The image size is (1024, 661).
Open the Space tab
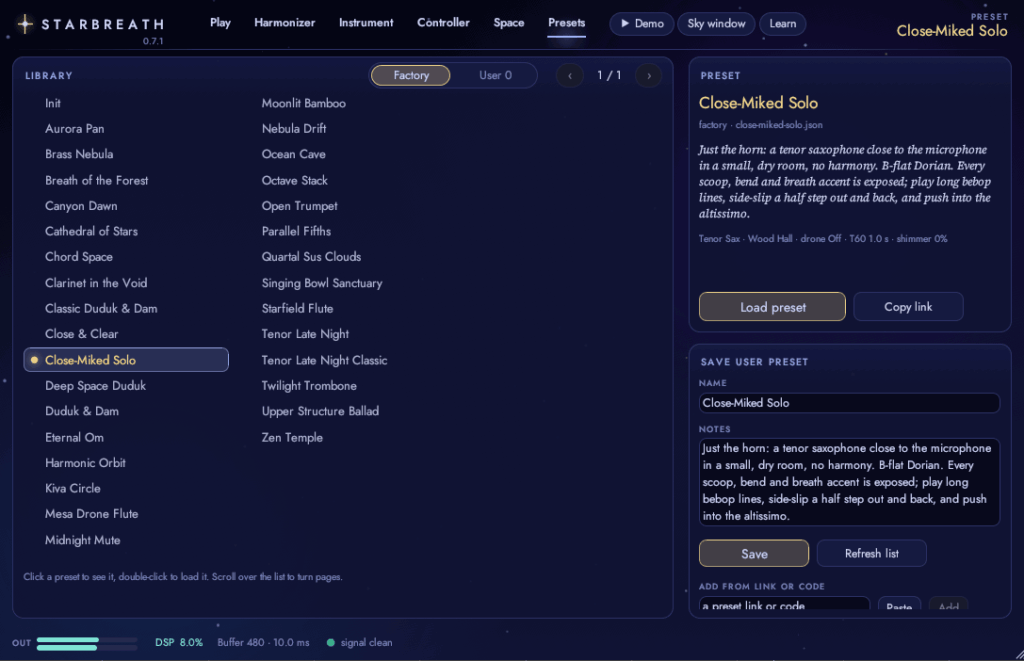[509, 23]
